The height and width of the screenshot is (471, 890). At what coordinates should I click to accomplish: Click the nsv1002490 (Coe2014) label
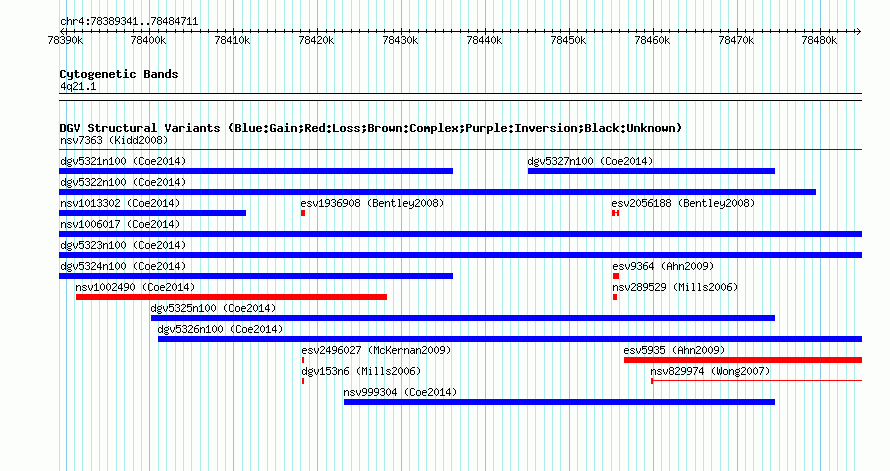[135, 287]
